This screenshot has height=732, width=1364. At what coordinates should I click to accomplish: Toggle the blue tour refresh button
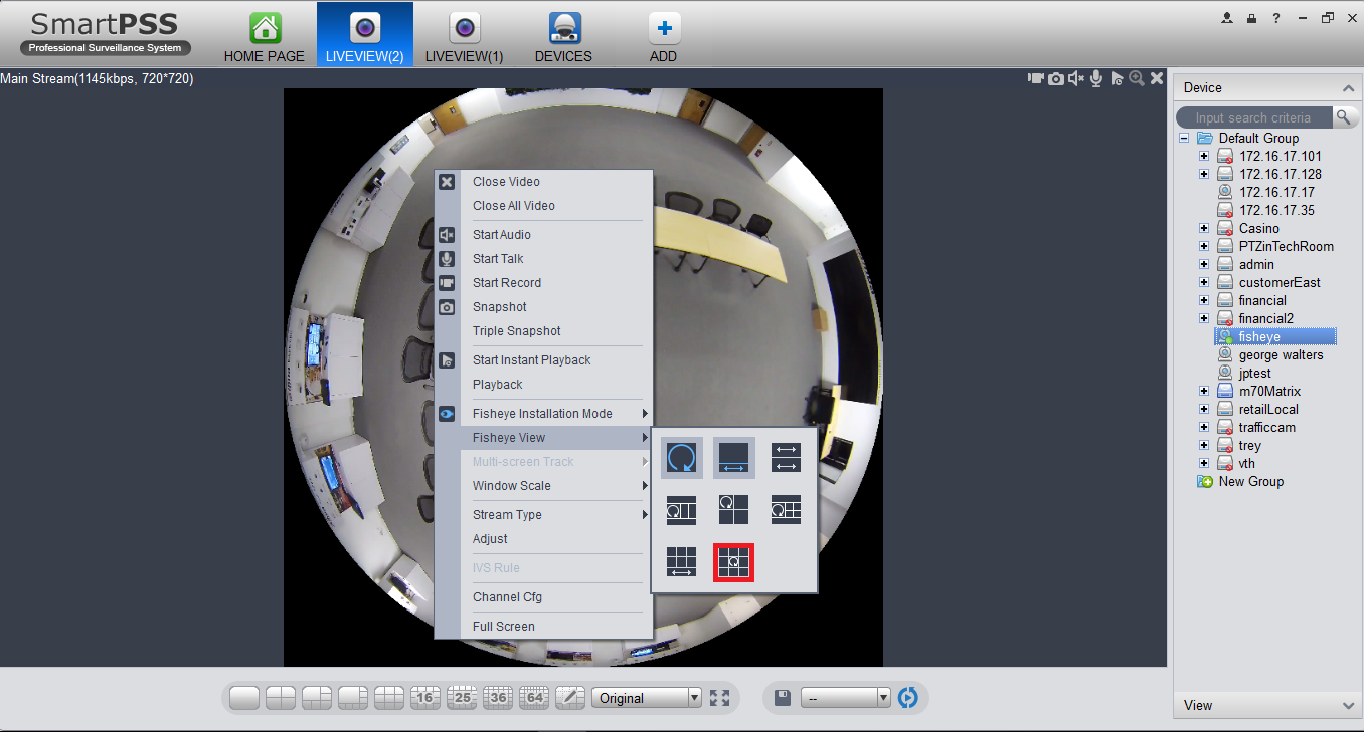[908, 698]
